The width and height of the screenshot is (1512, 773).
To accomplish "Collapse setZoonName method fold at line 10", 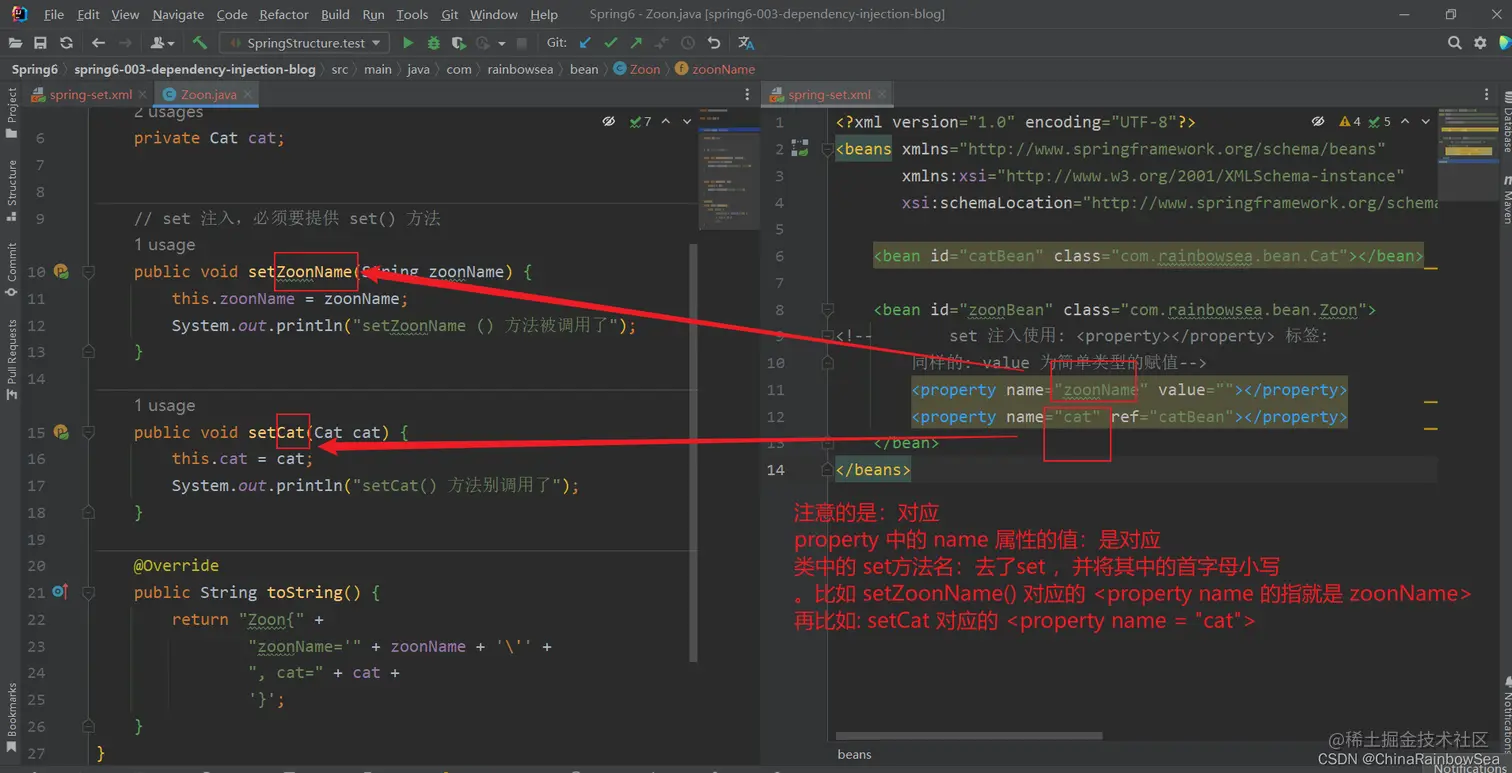I will (88, 271).
